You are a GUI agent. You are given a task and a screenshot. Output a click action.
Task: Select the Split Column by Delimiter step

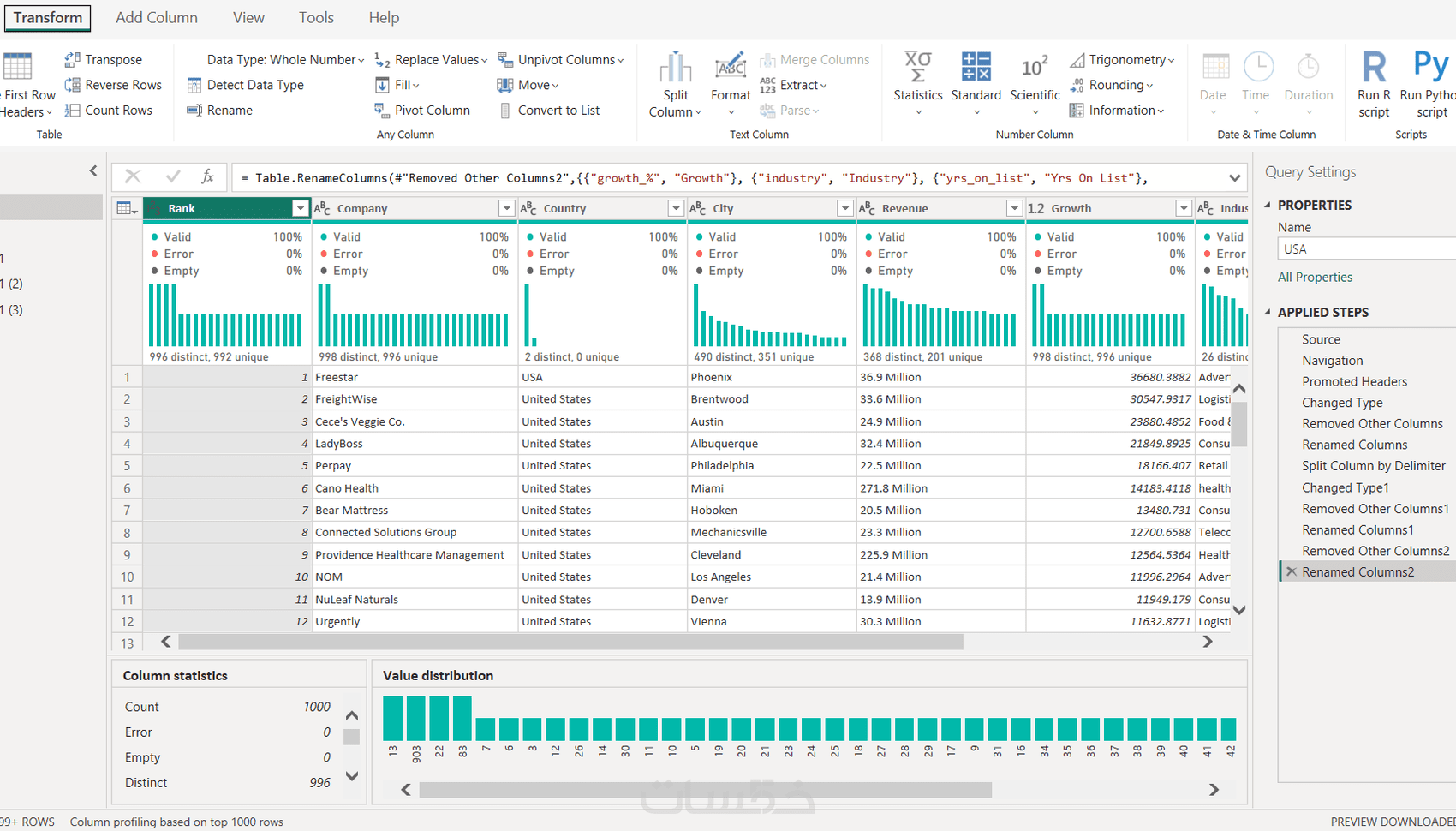pyautogui.click(x=1373, y=465)
